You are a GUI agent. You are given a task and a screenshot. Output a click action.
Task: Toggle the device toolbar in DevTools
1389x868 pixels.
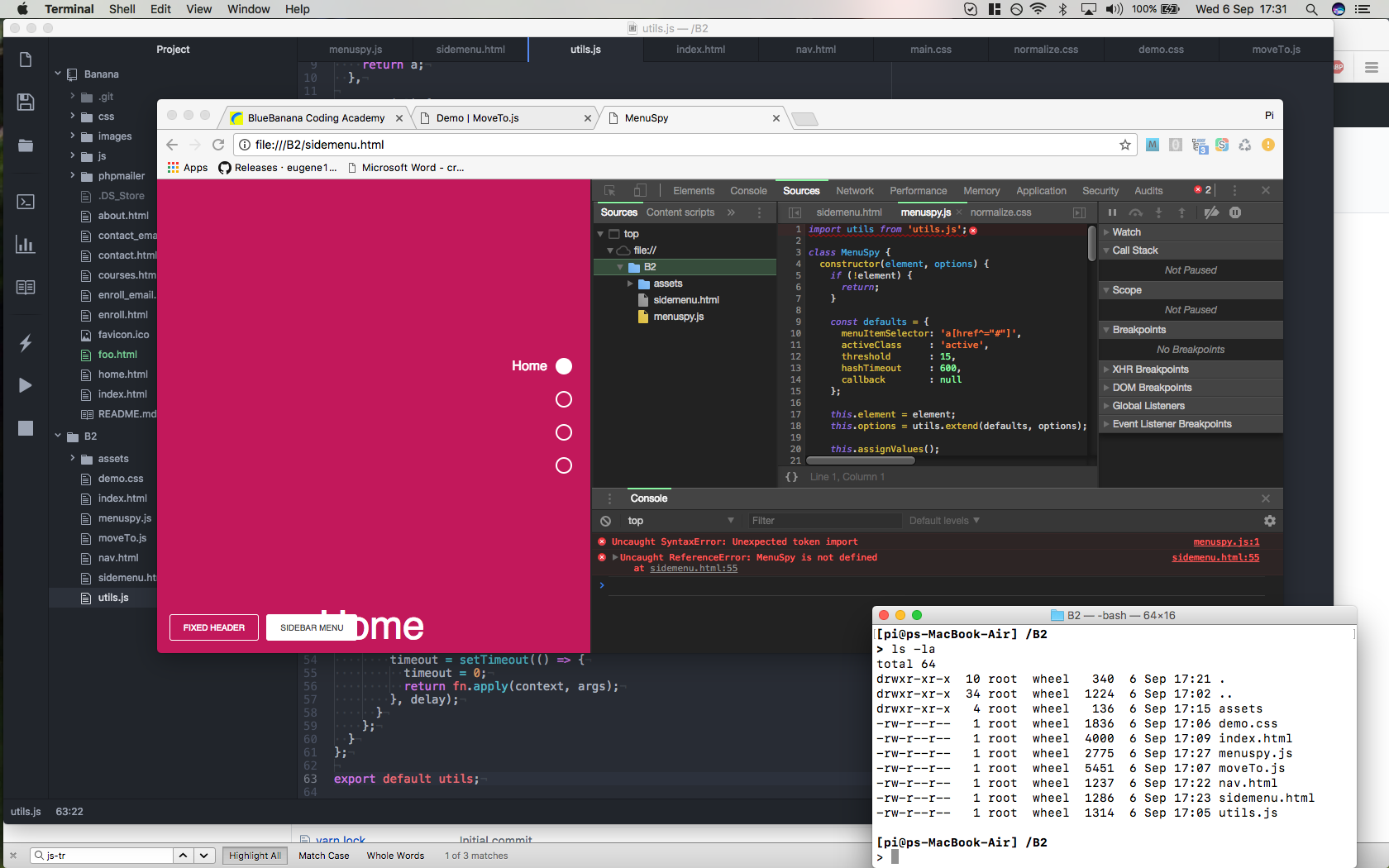640,191
